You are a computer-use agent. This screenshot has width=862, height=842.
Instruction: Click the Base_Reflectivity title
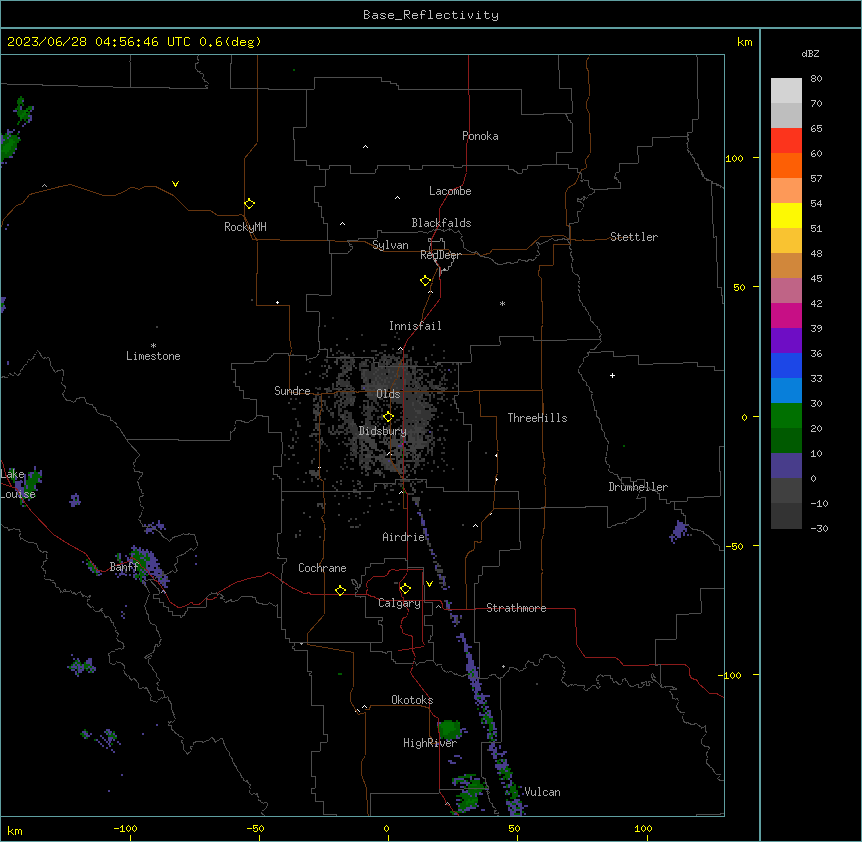pyautogui.click(x=431, y=15)
